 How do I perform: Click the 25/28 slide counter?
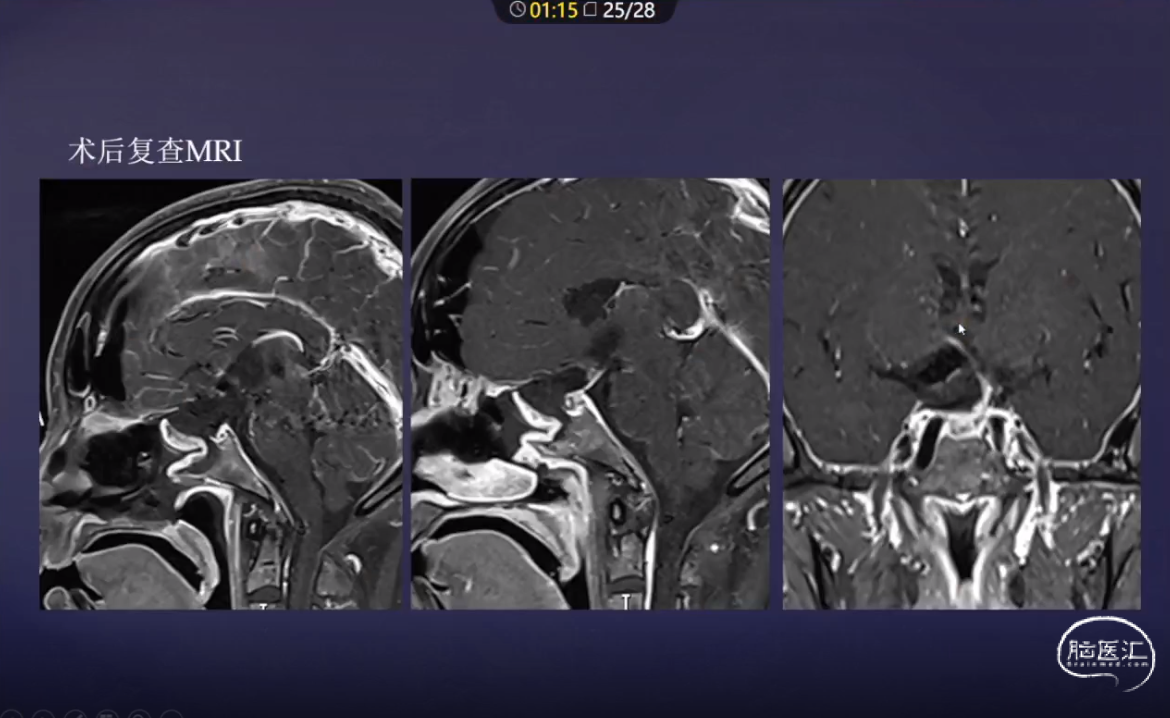pyautogui.click(x=627, y=10)
